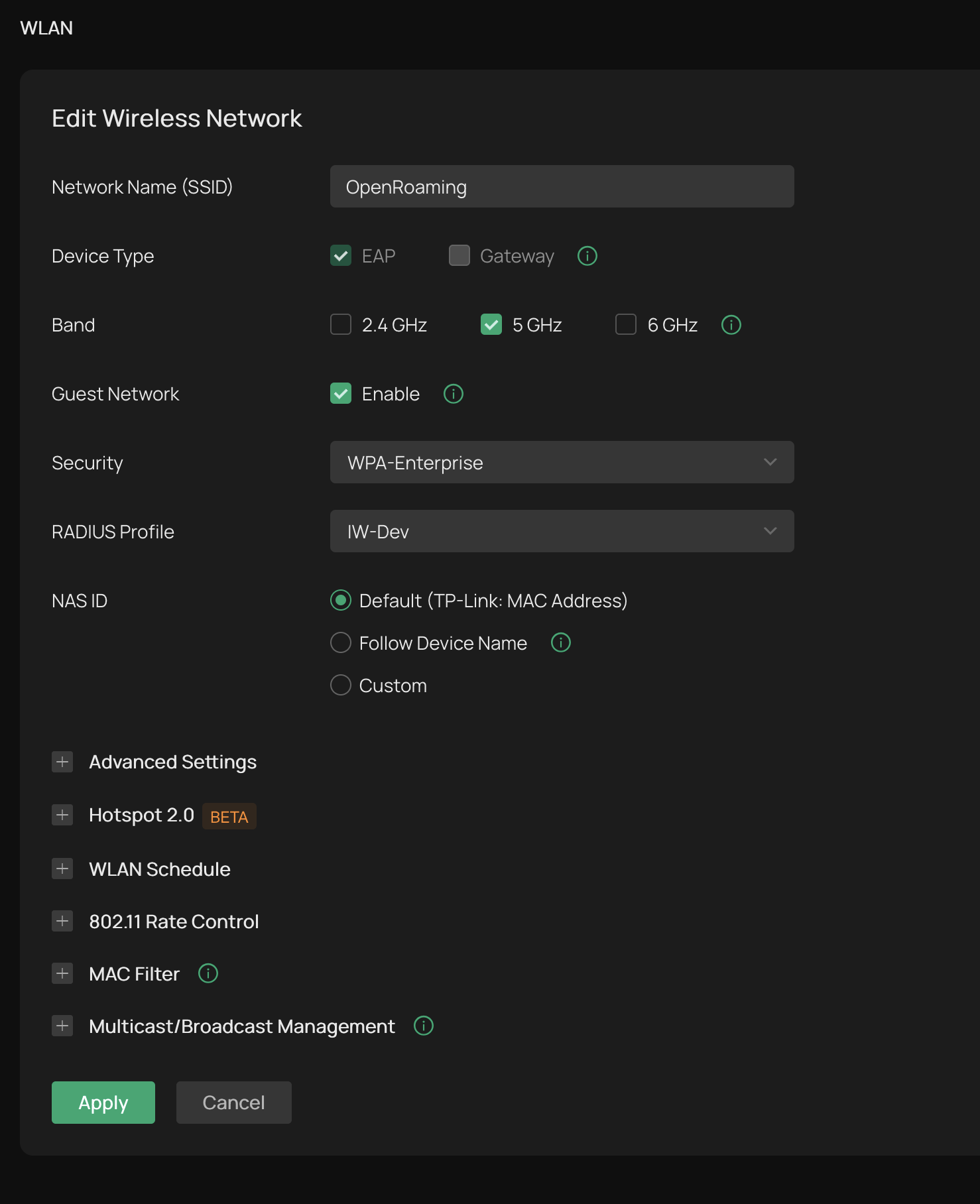Click the info icon beside 6 GHz band
The image size is (980, 1204).
731,325
